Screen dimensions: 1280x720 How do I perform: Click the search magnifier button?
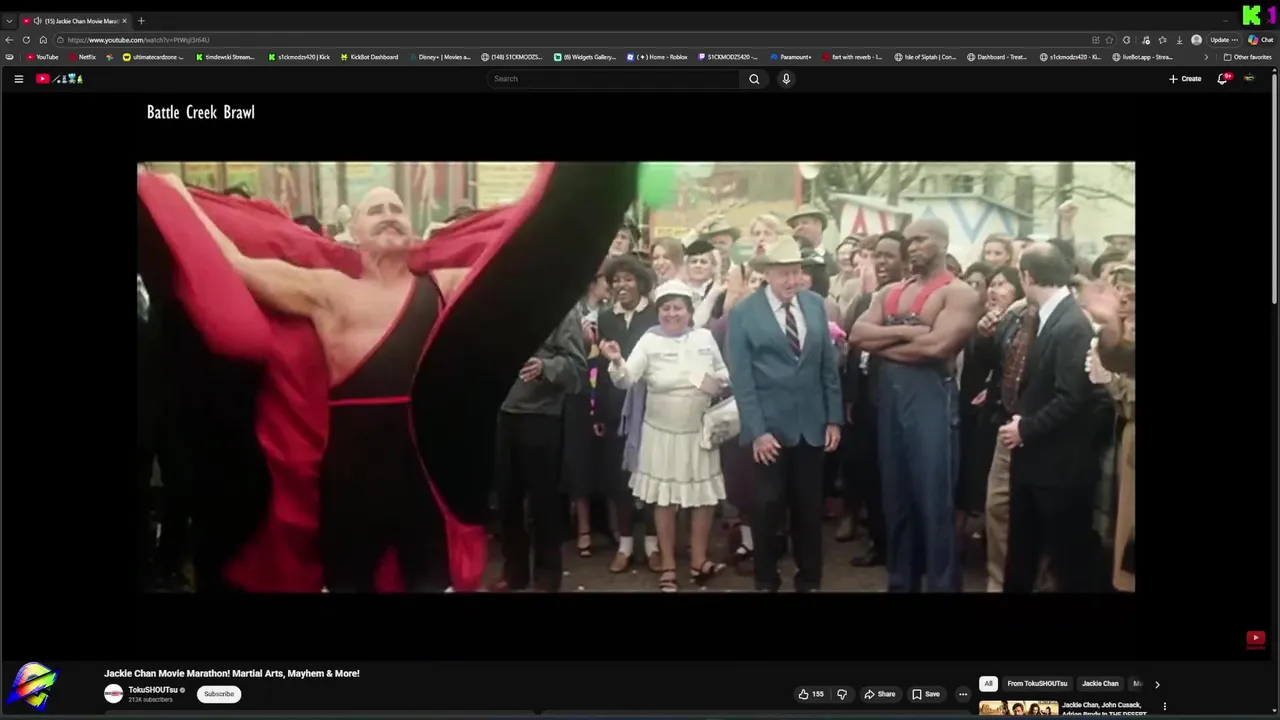tap(754, 79)
